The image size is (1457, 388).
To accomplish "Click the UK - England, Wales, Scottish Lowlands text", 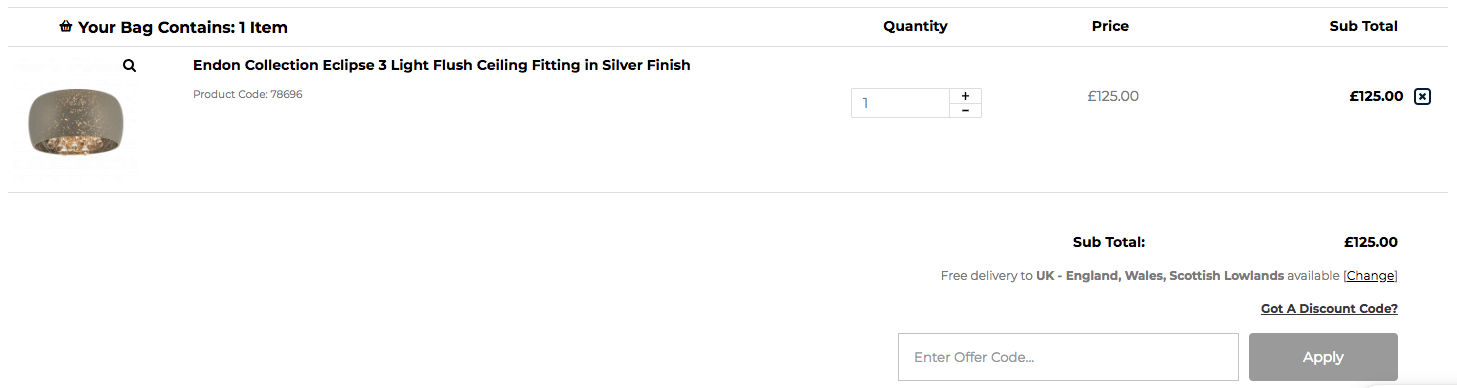I will pos(1160,276).
